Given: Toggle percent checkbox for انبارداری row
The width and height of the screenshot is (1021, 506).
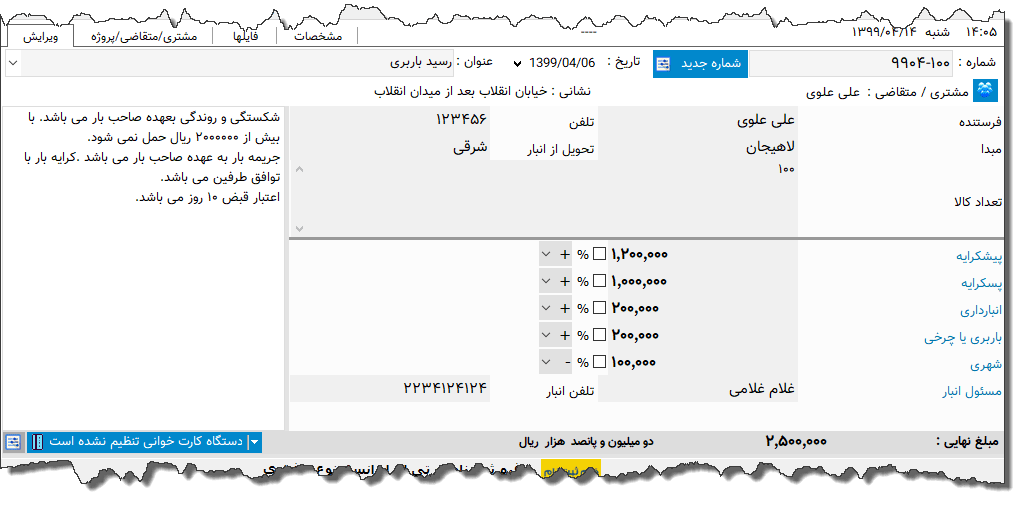Looking at the screenshot, I should 600,308.
